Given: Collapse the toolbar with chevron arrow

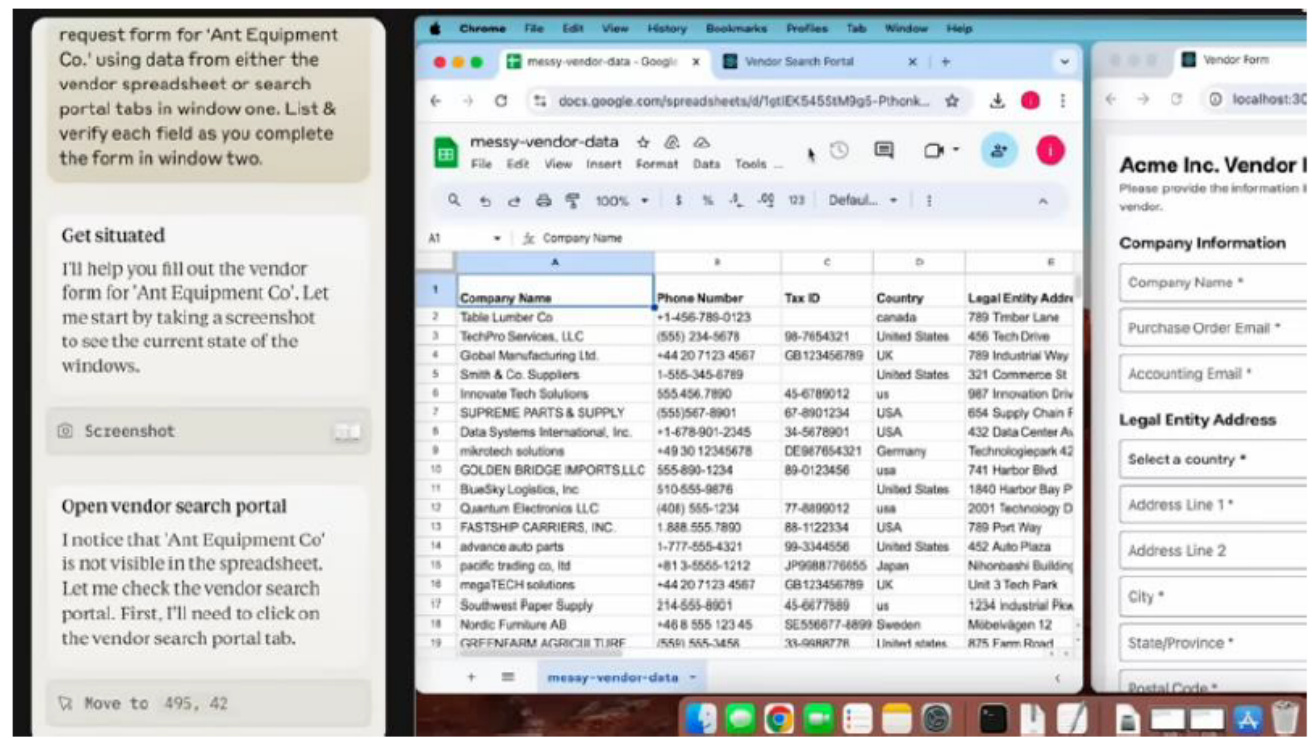Looking at the screenshot, I should 1042,201.
